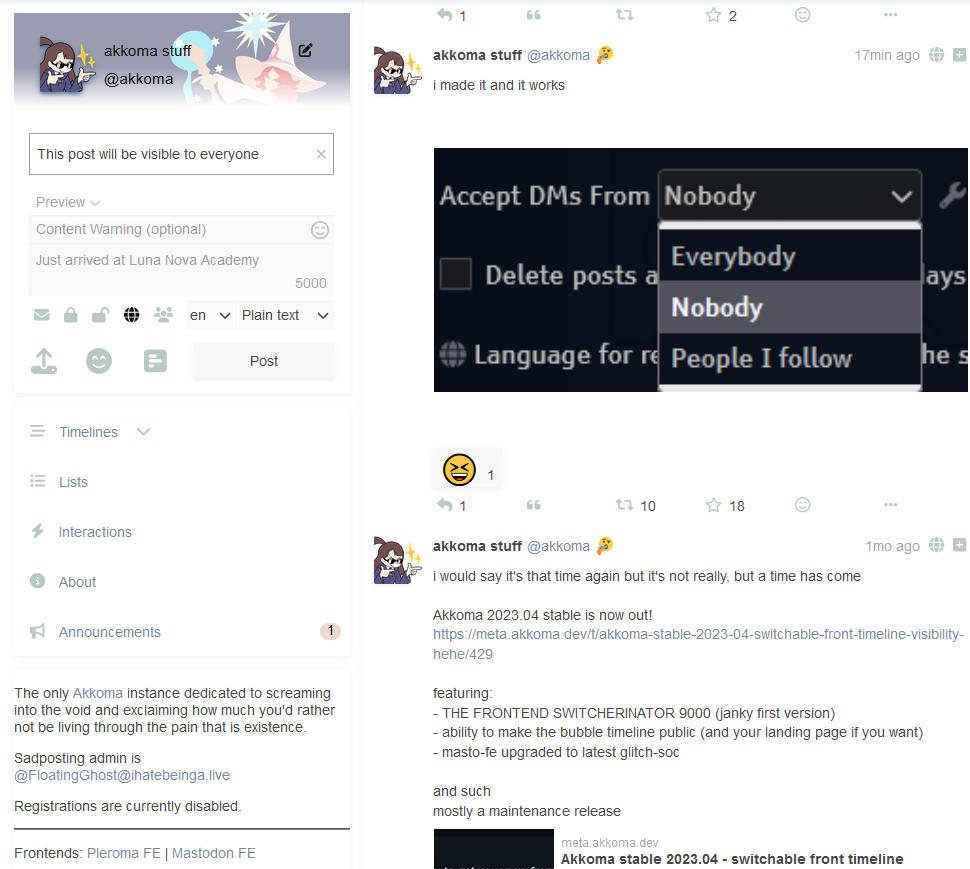The image size is (970, 869).
Task: Repeat the post with 10 boosts
Action: [x=624, y=505]
